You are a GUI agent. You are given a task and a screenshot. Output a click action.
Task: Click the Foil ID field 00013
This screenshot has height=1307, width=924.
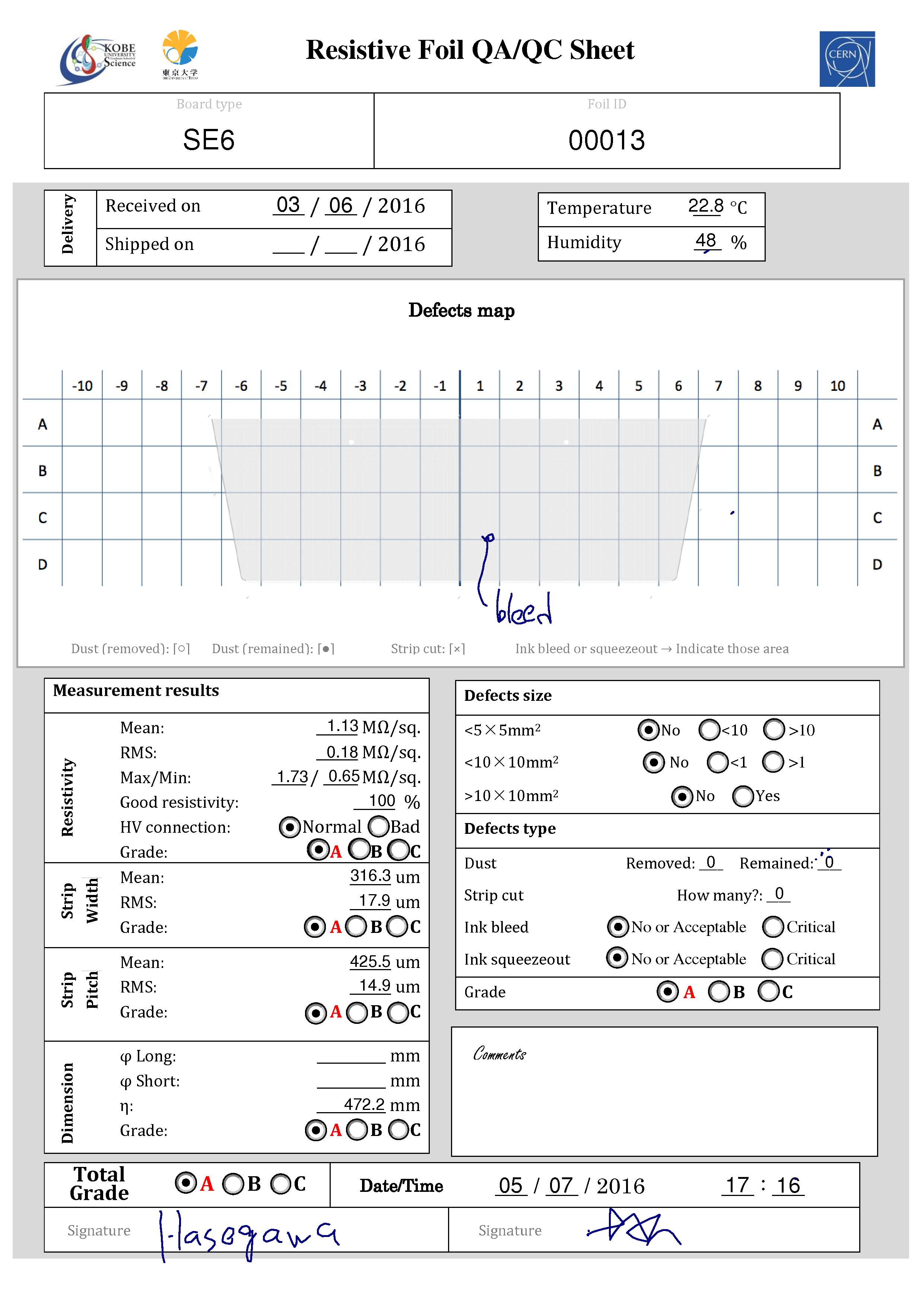[607, 140]
